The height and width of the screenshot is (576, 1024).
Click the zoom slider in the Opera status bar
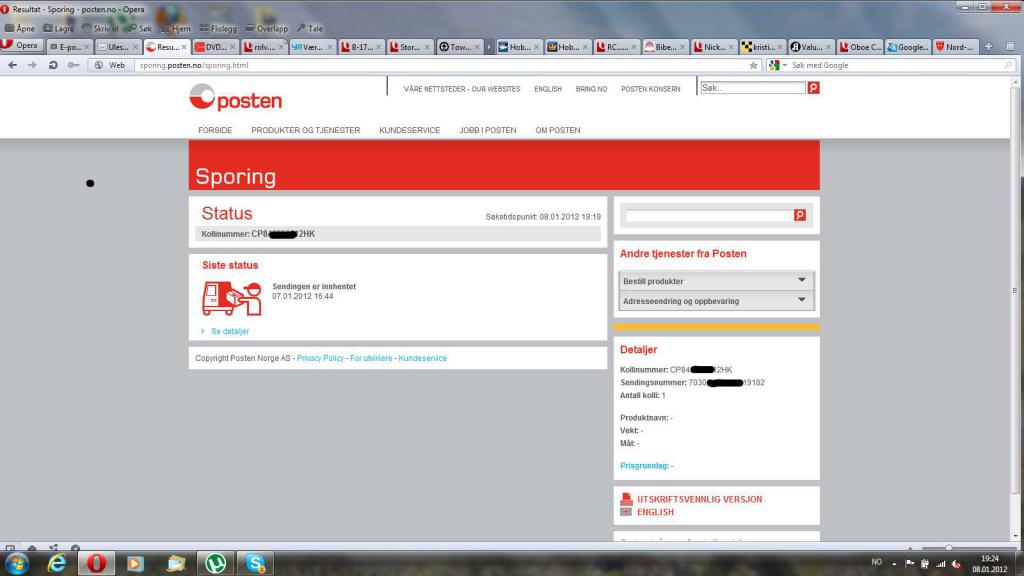coord(950,548)
